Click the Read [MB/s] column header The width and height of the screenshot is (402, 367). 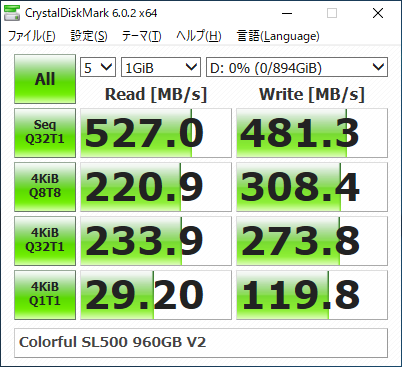(x=156, y=94)
